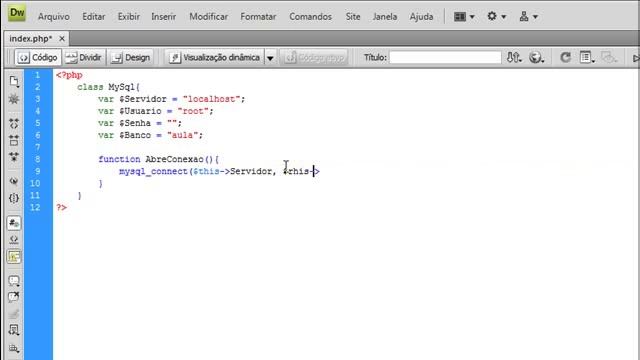The height and width of the screenshot is (360, 640).
Task: Toggle highlight invalid code icon
Action: pyautogui.click(x=14, y=240)
